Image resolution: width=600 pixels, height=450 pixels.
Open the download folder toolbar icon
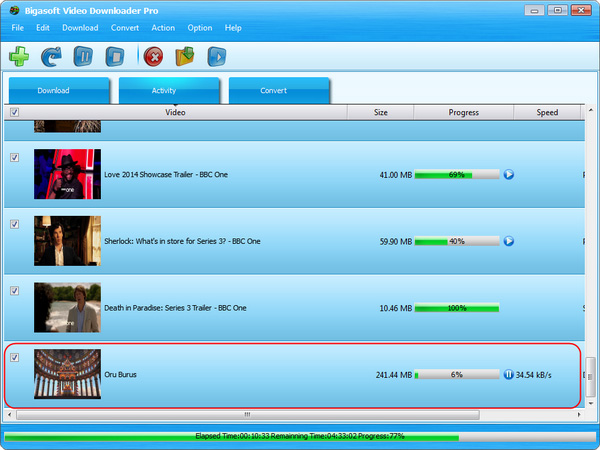pos(185,57)
